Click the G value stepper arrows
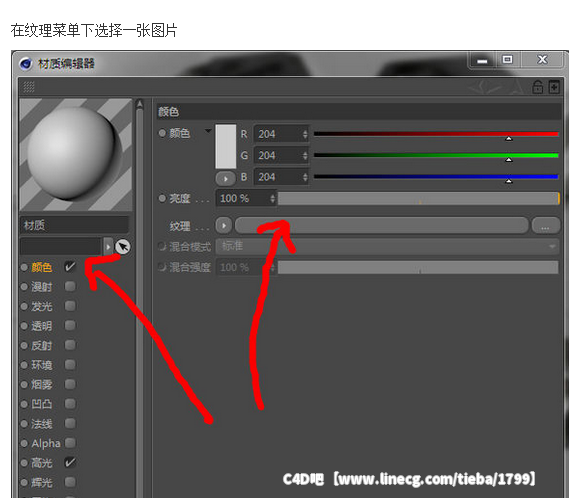The image size is (569, 498). coord(305,156)
